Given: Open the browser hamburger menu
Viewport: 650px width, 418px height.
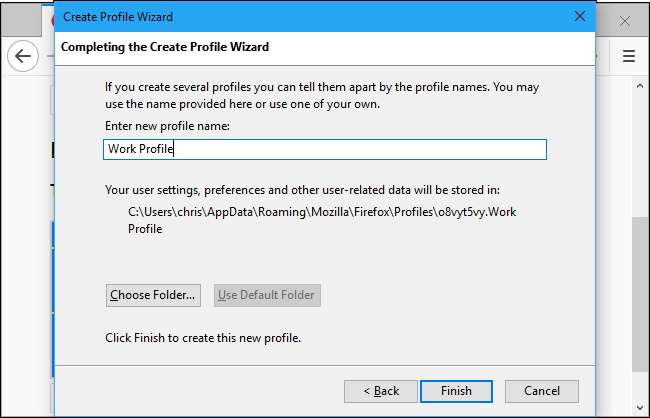Looking at the screenshot, I should point(628,57).
